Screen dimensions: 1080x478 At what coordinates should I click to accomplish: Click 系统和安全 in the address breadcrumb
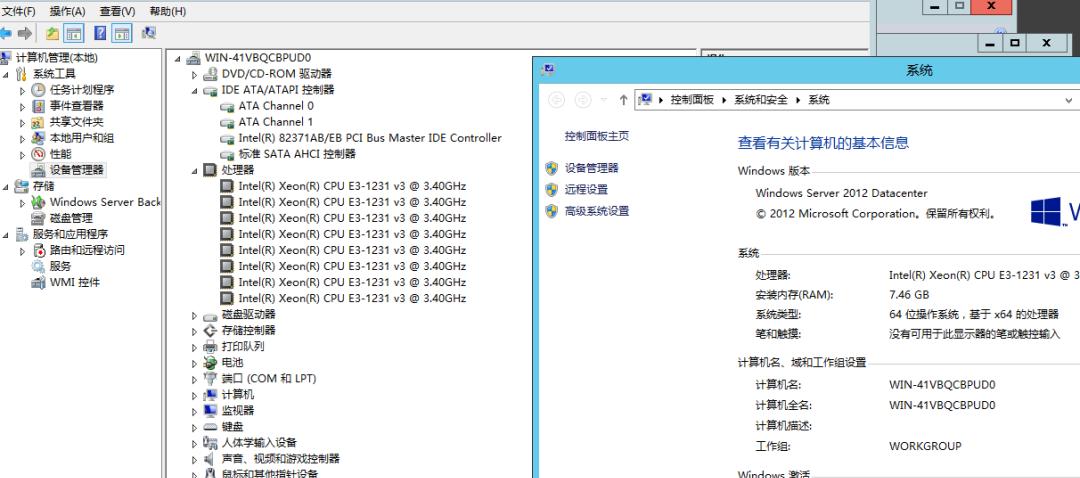point(760,100)
